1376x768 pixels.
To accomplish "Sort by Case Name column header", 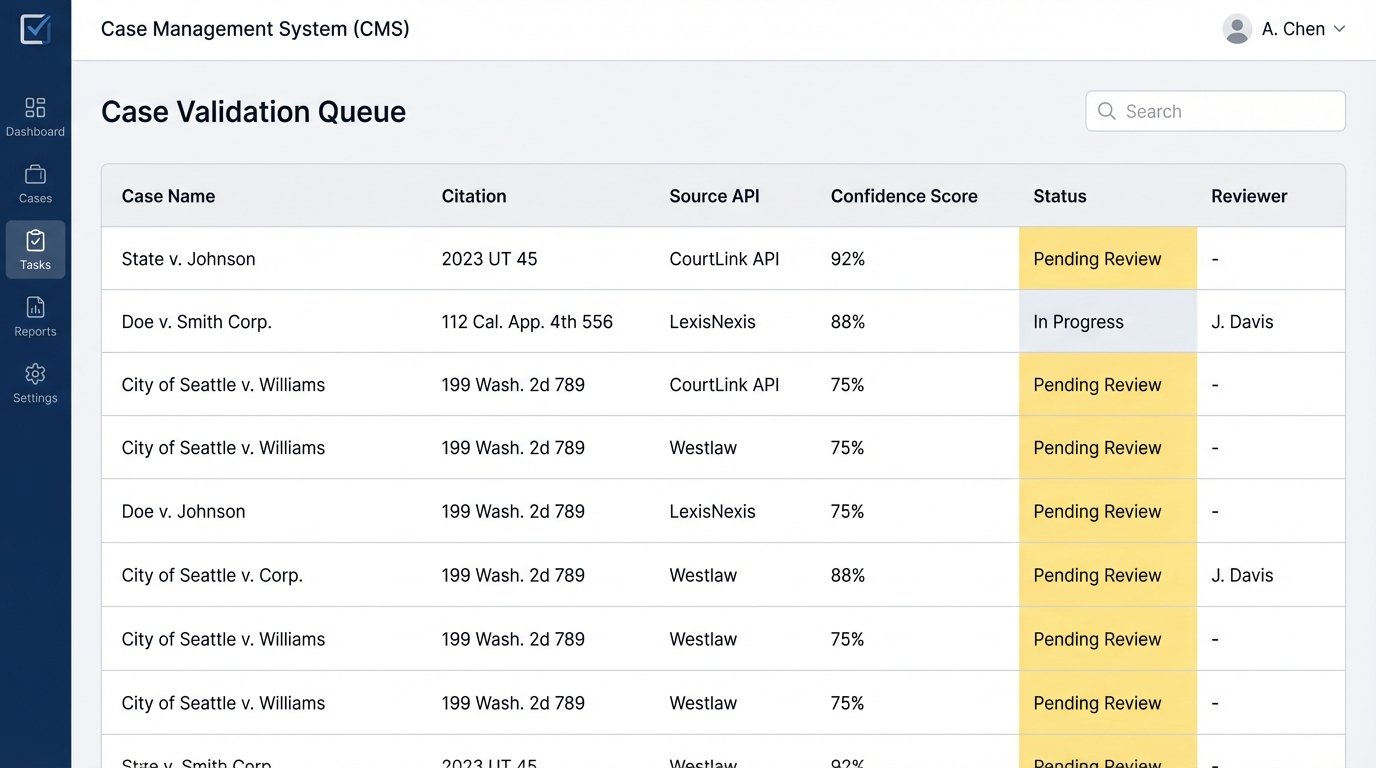I will tap(168, 196).
